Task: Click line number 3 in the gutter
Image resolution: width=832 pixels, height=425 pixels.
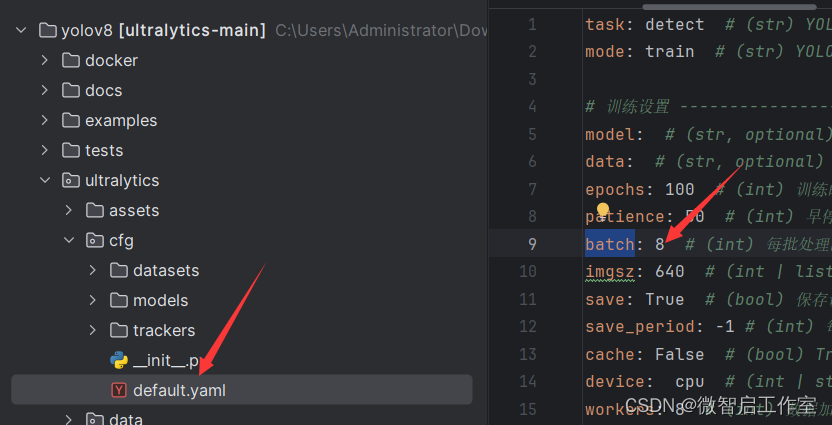Action: [532, 79]
